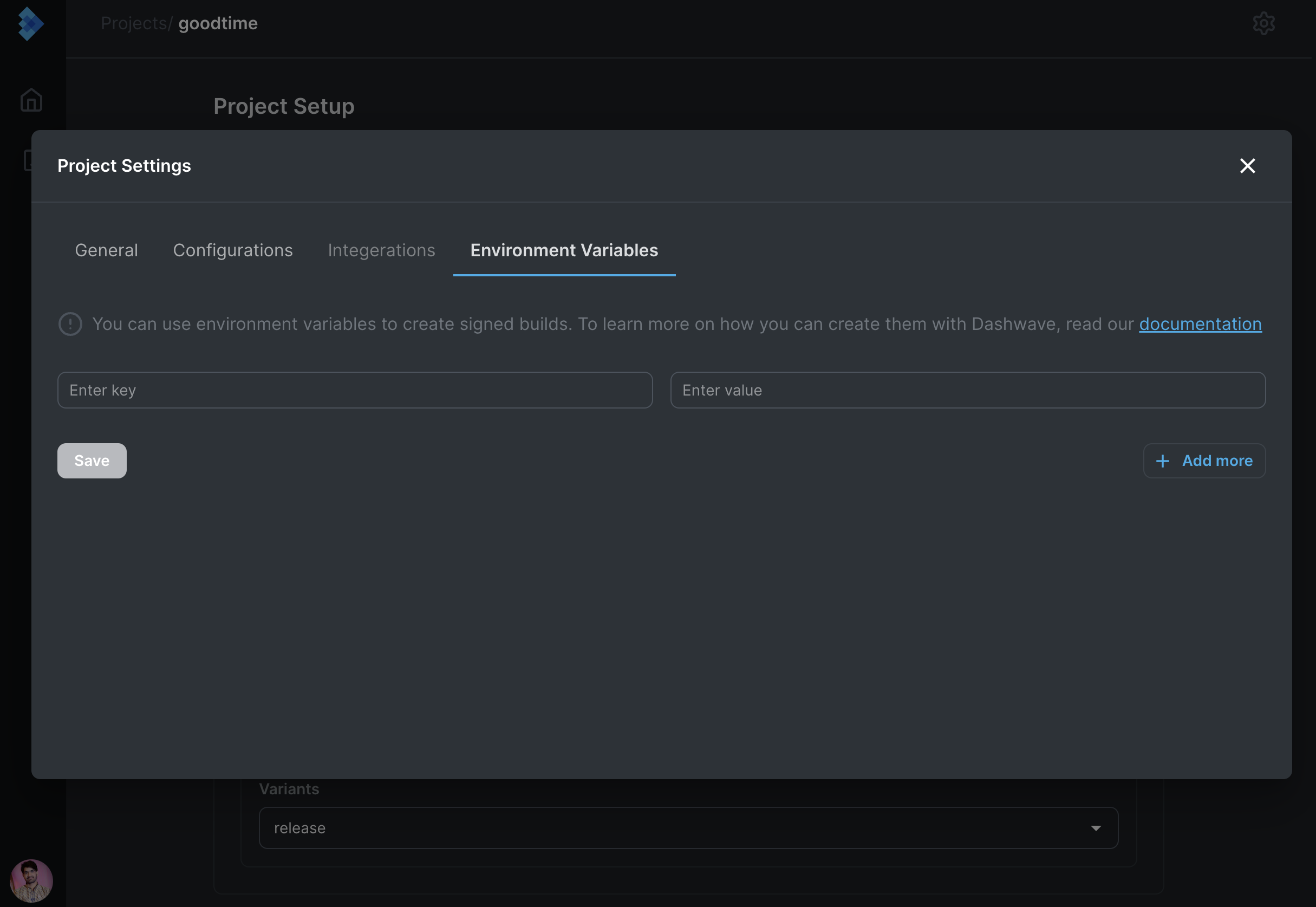1316x907 pixels.
Task: Switch to the General tab
Action: pyautogui.click(x=106, y=250)
